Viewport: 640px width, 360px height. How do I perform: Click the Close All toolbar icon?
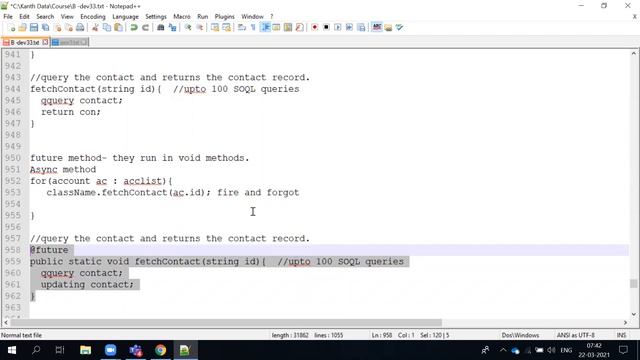[69, 27]
